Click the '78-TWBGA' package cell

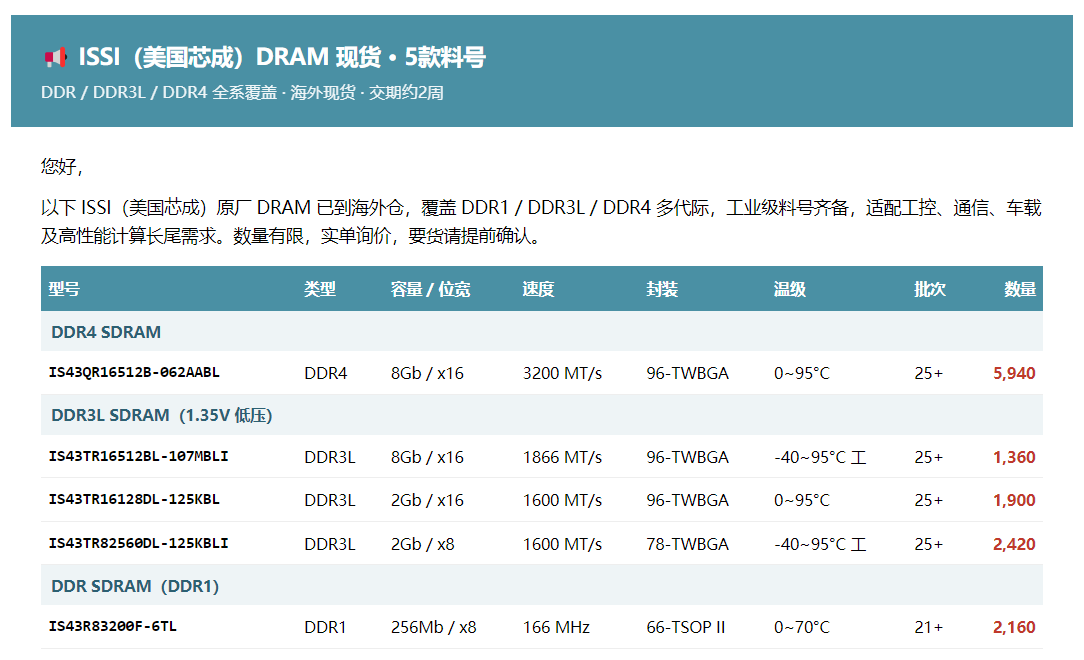coord(687,544)
